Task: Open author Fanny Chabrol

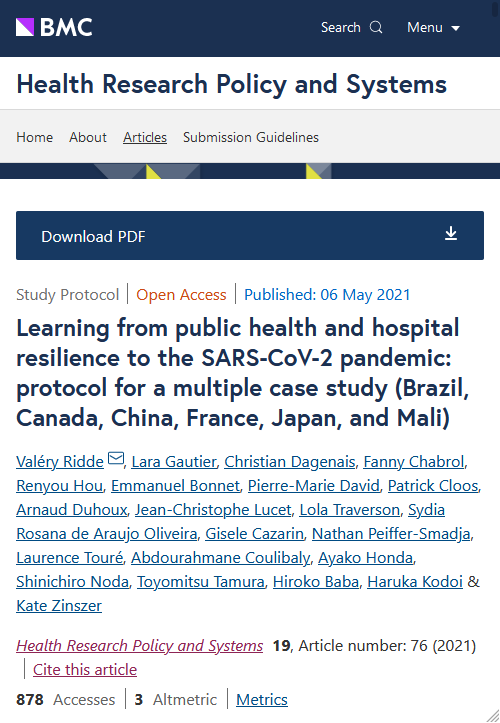Action: [414, 462]
